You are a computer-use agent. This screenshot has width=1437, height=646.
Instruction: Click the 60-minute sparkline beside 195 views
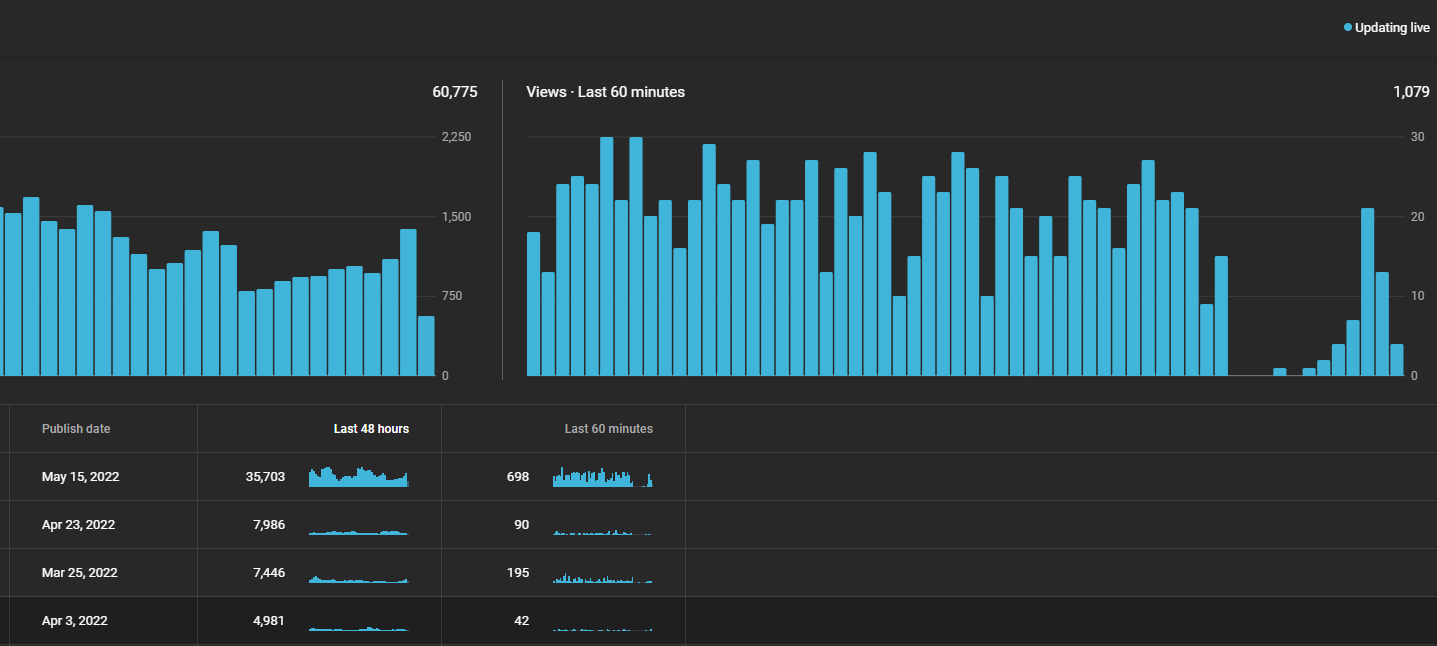tap(603, 578)
